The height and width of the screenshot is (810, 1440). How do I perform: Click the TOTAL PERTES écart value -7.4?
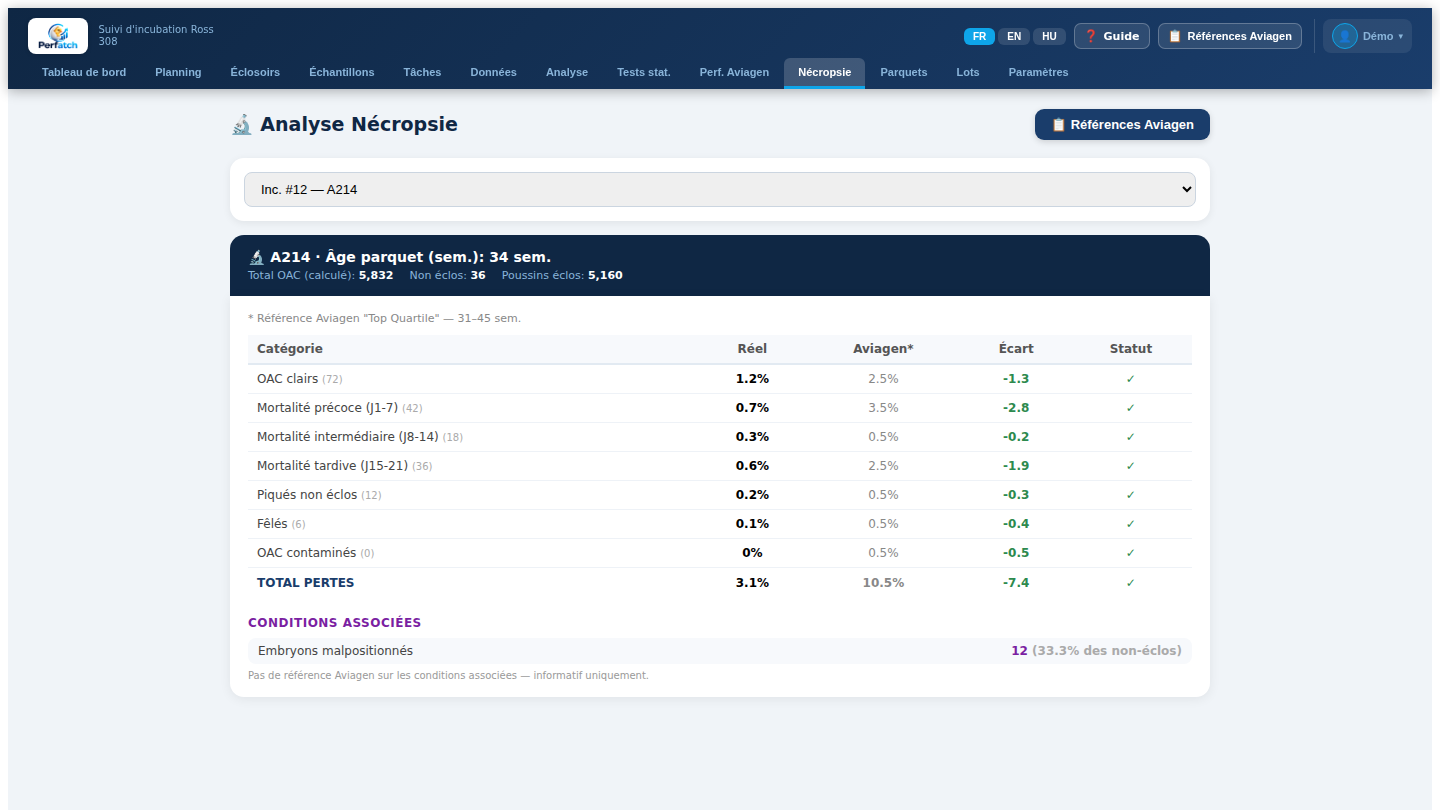tap(1016, 583)
